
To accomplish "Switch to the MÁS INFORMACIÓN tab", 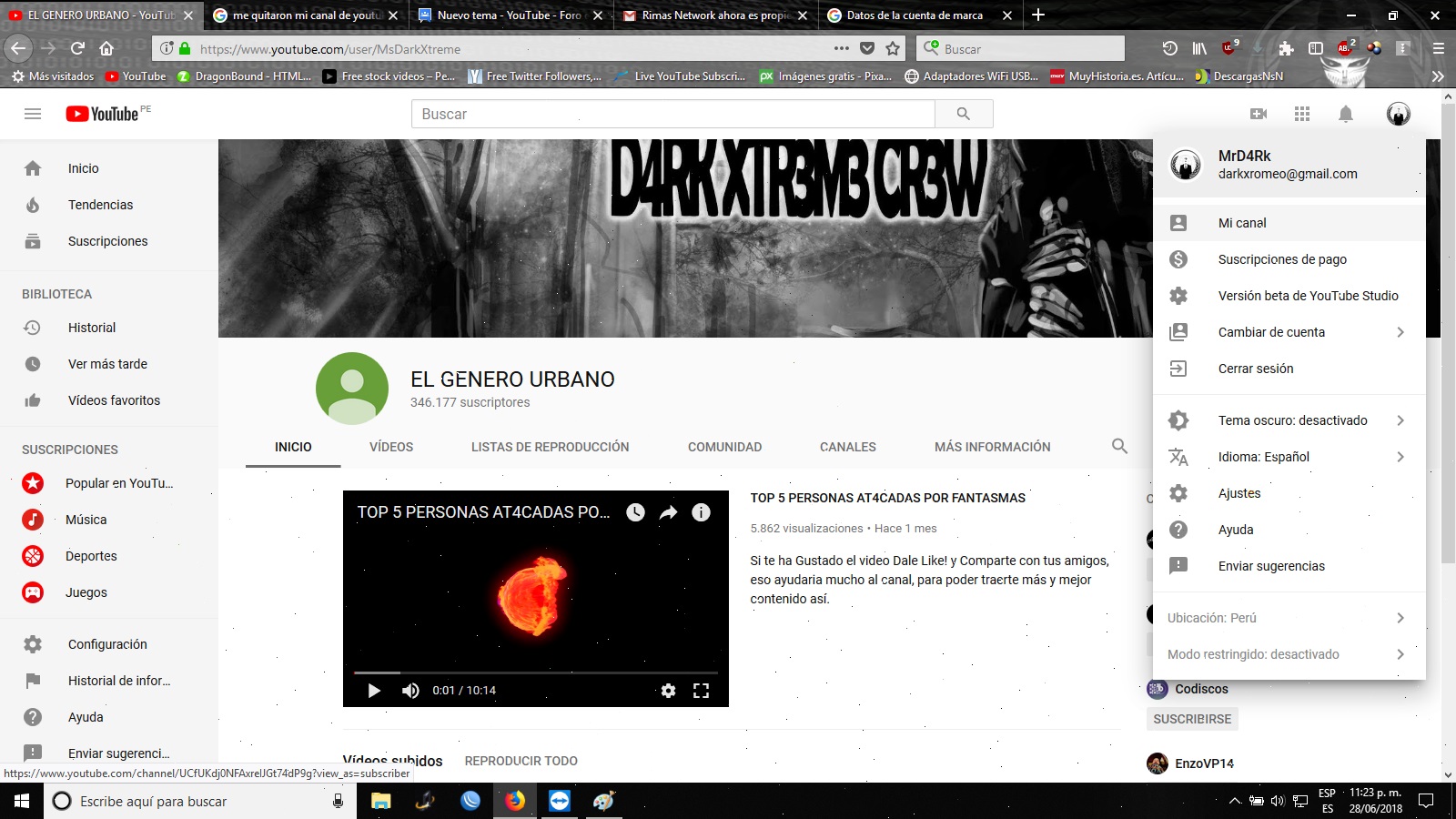I will click(993, 447).
